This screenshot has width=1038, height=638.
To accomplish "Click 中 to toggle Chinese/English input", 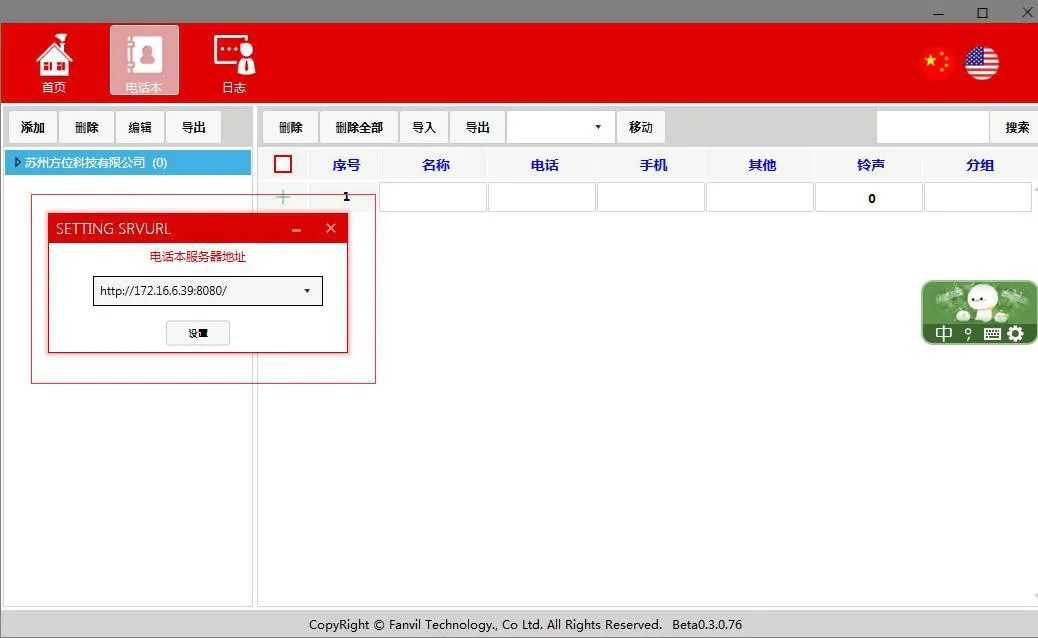I will [944, 333].
